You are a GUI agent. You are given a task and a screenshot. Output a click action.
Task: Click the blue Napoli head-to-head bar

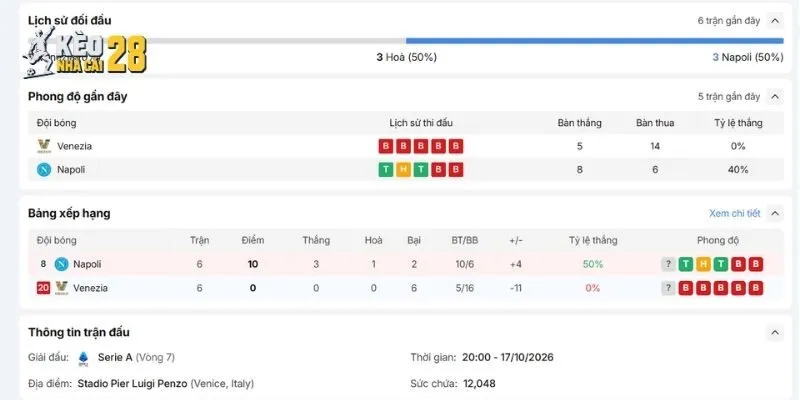[x=595, y=41]
